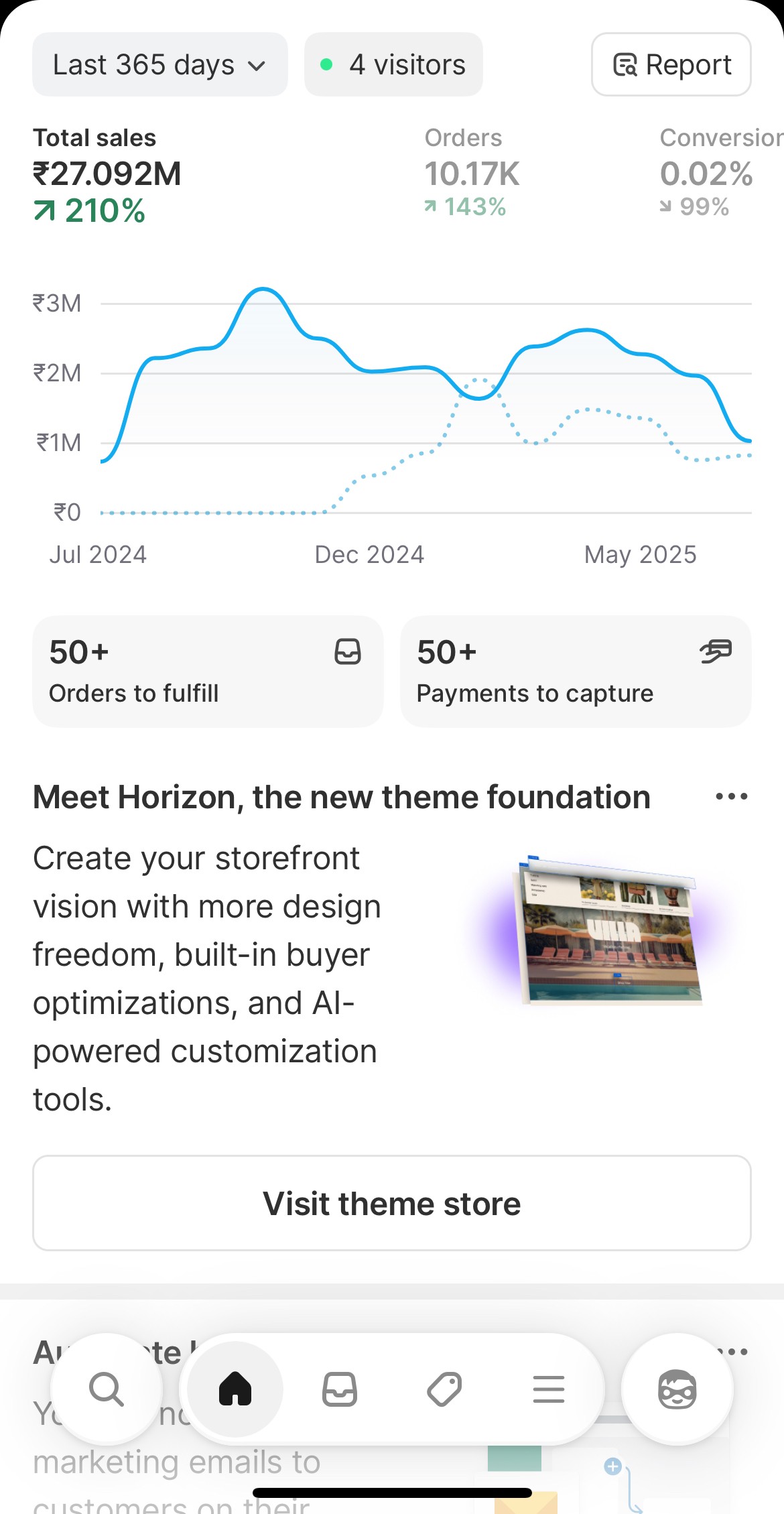784x1514 pixels.
Task: Select the Total sales ₹27.092M metric
Action: tap(107, 176)
